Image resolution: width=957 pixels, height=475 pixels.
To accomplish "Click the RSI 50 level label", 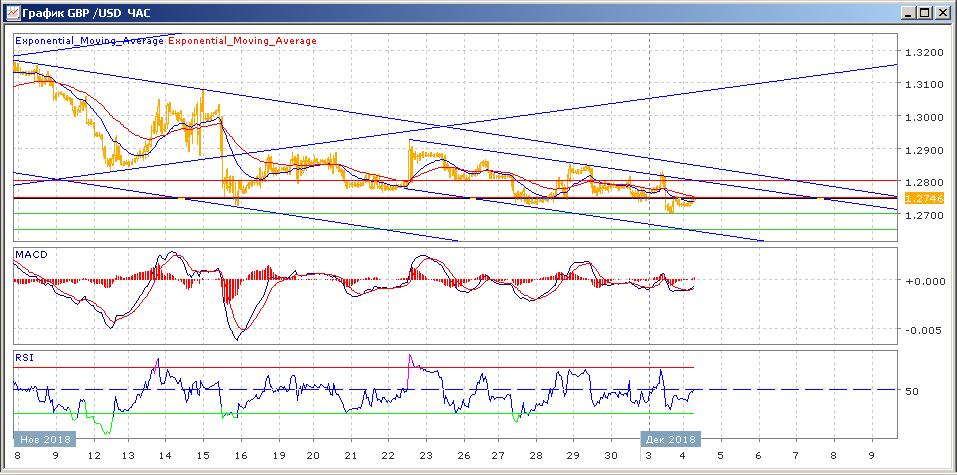I will coord(912,390).
